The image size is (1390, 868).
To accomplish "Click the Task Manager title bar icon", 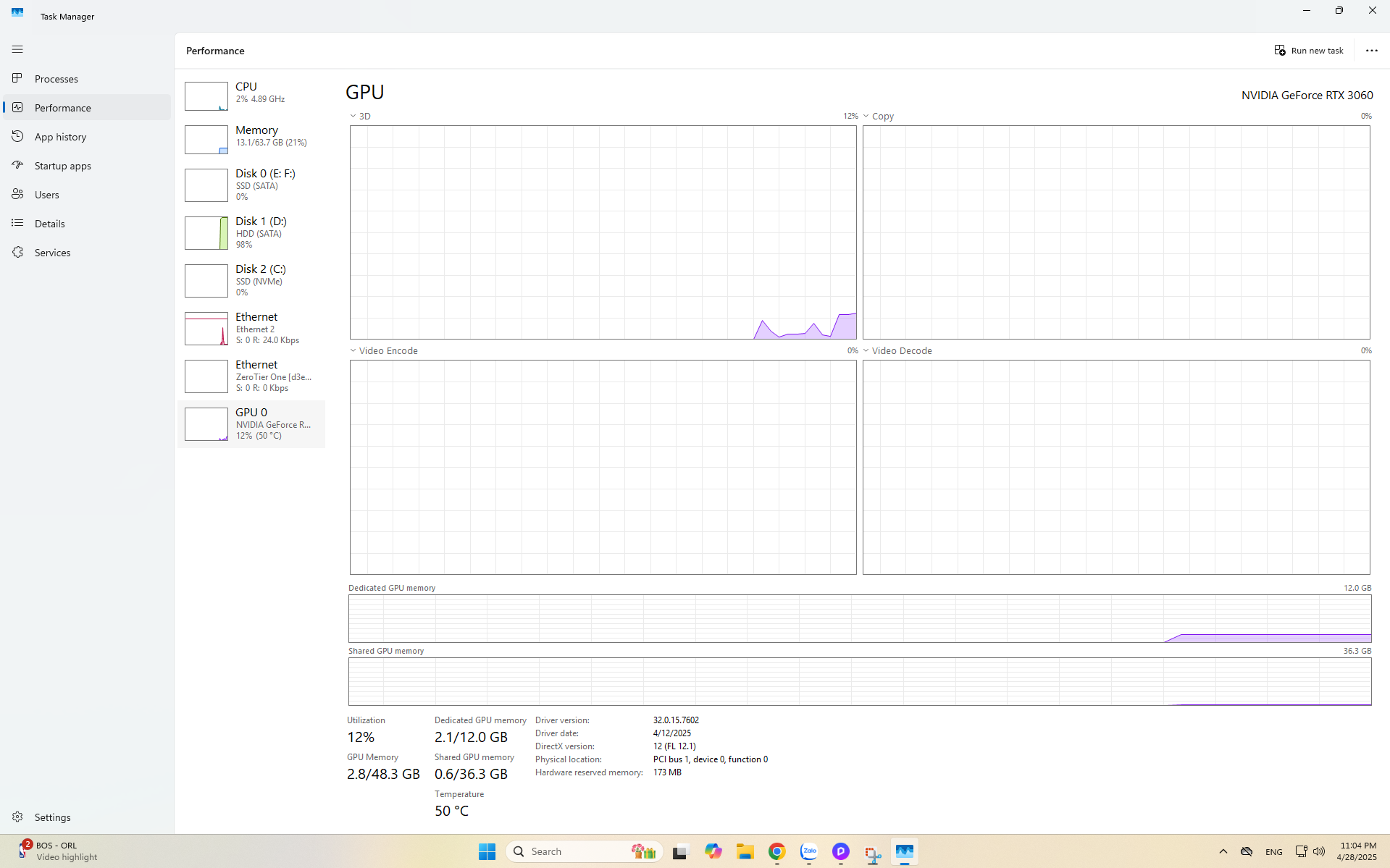I will click(x=17, y=12).
